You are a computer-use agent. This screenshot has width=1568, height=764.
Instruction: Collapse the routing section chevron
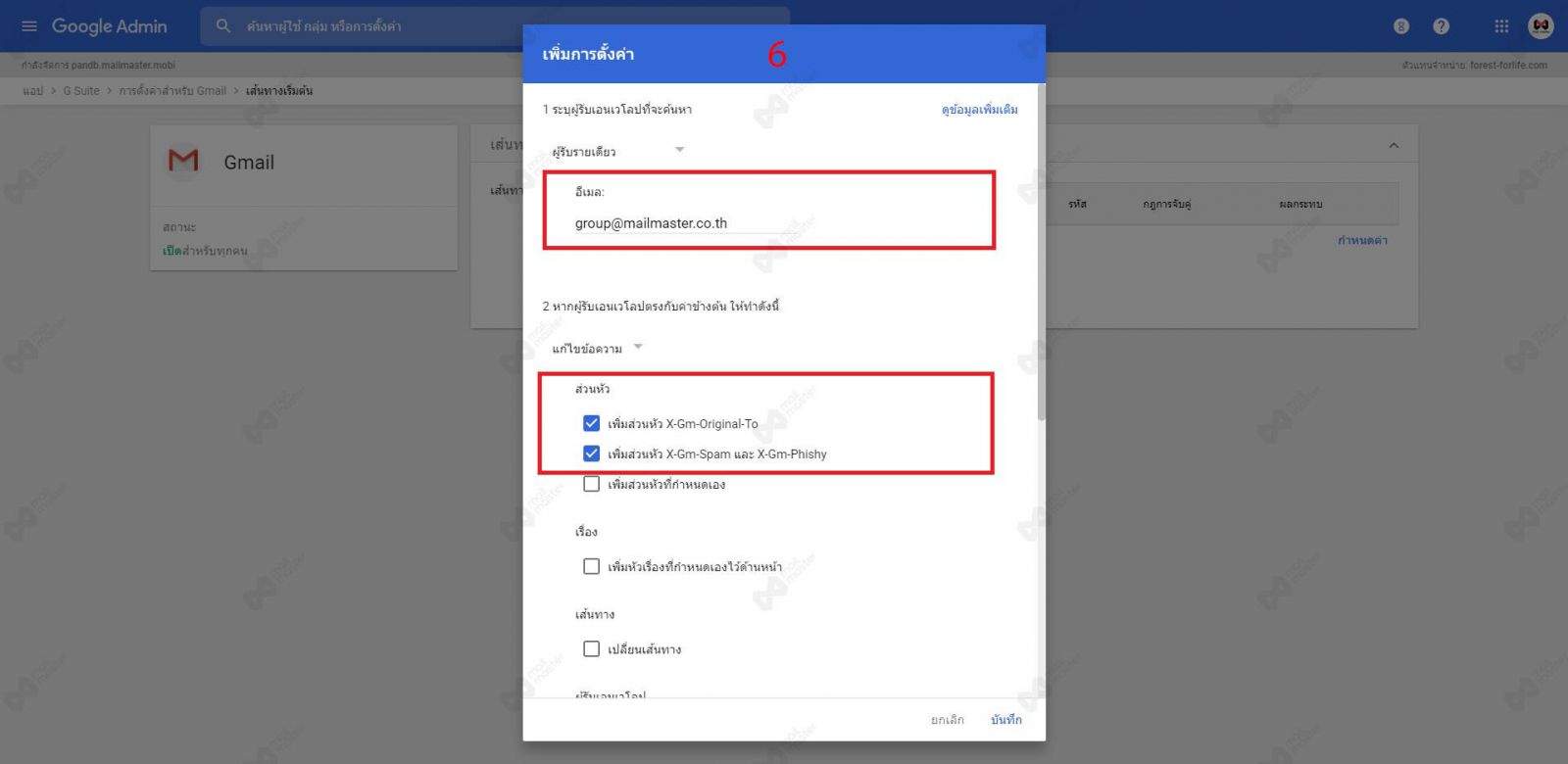(x=1394, y=146)
